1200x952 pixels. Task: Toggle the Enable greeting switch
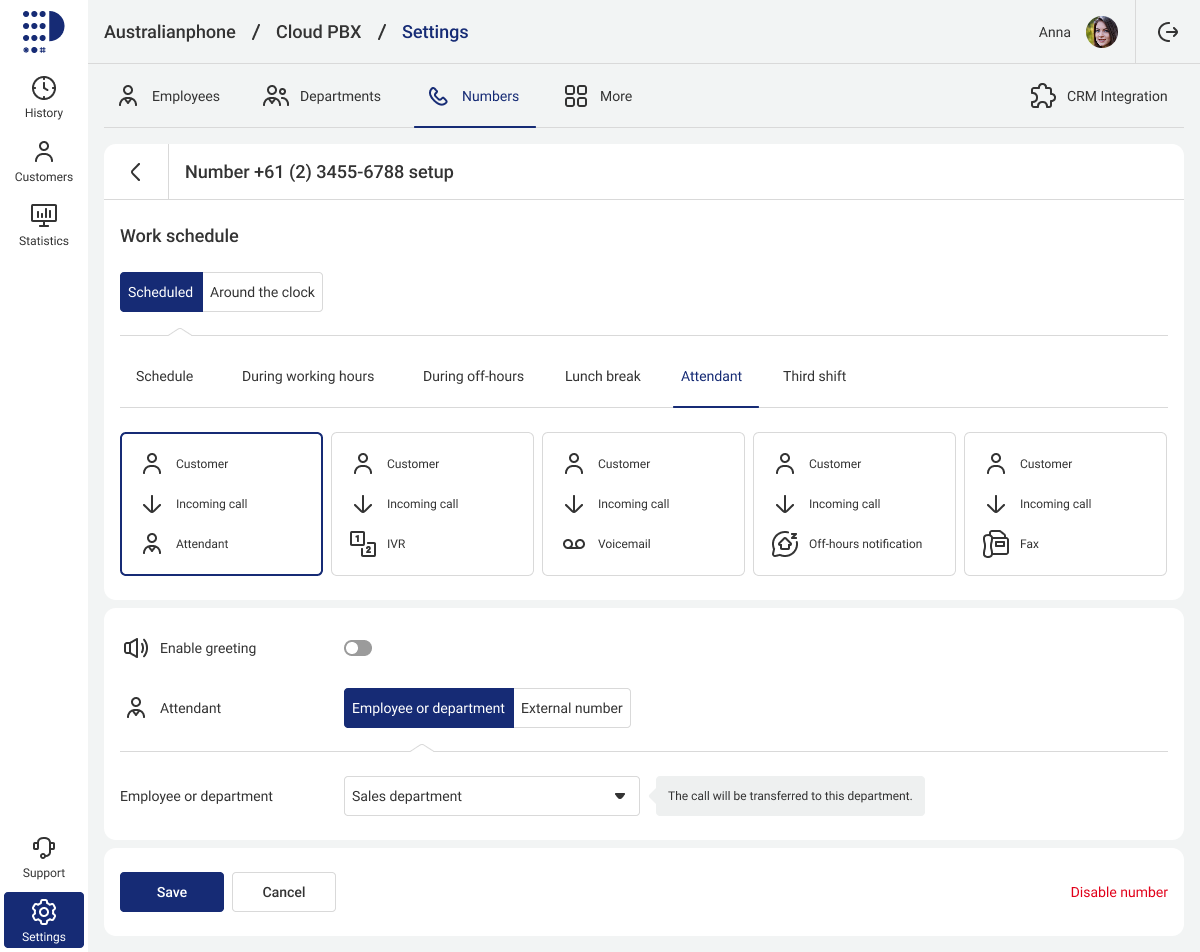(x=358, y=648)
